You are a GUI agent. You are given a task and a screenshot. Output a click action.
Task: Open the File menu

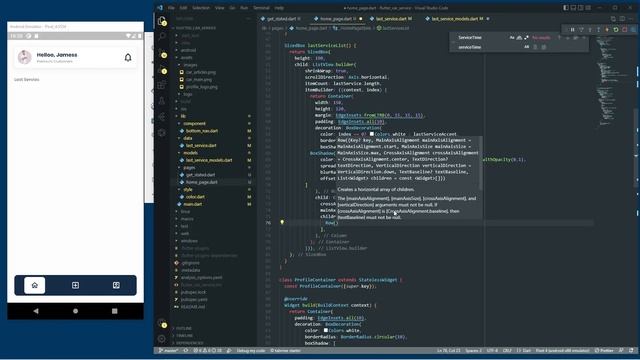171,8
